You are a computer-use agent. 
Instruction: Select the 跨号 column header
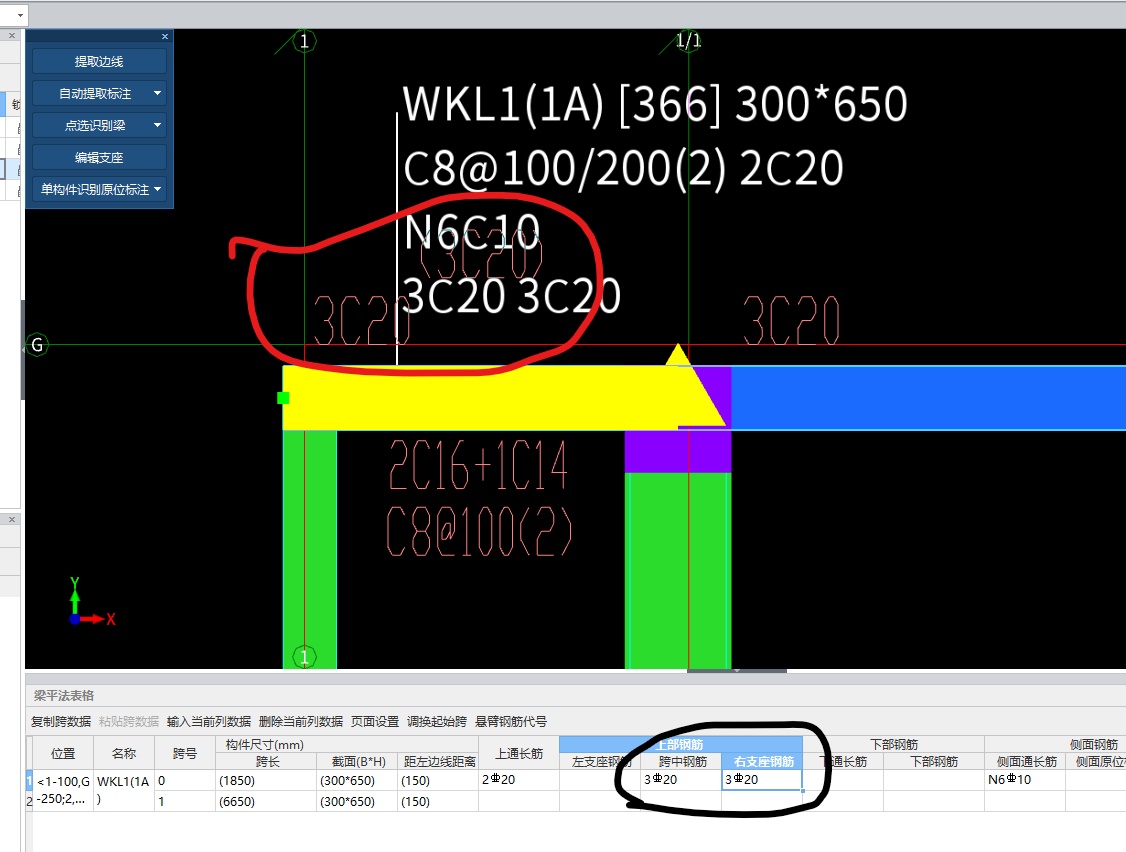tap(185, 753)
